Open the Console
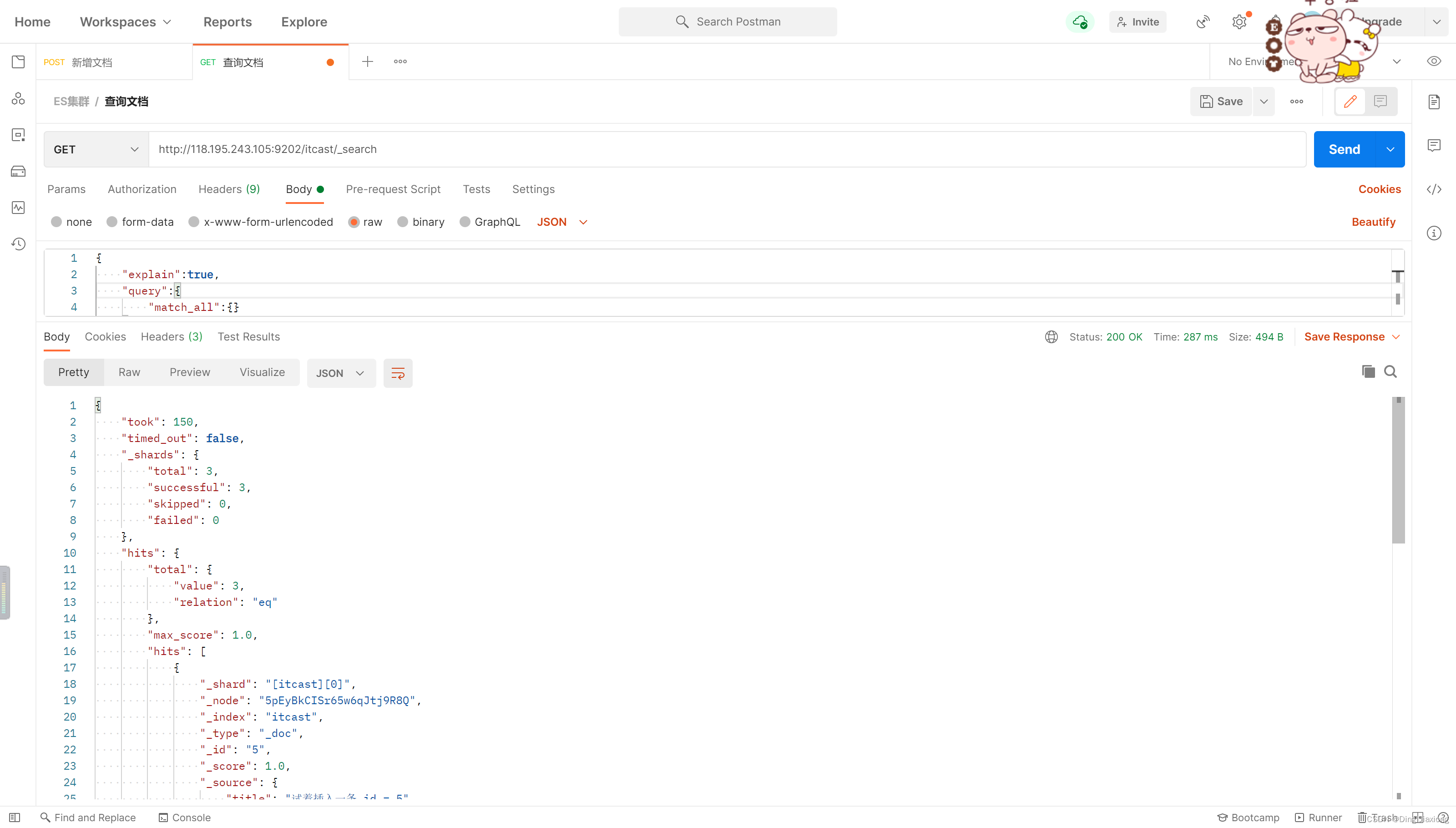The width and height of the screenshot is (1456, 828). tap(185, 817)
